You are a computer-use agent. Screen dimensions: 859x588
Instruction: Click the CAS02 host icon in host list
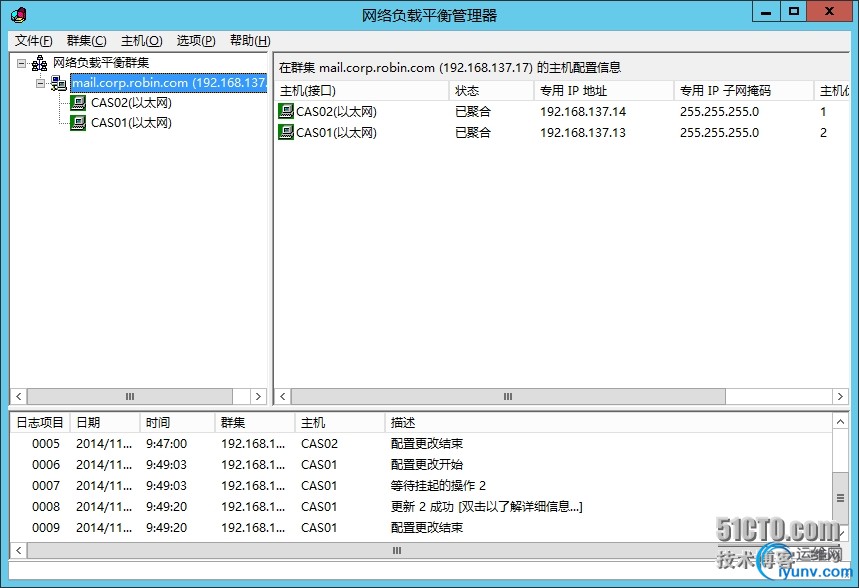pyautogui.click(x=286, y=111)
